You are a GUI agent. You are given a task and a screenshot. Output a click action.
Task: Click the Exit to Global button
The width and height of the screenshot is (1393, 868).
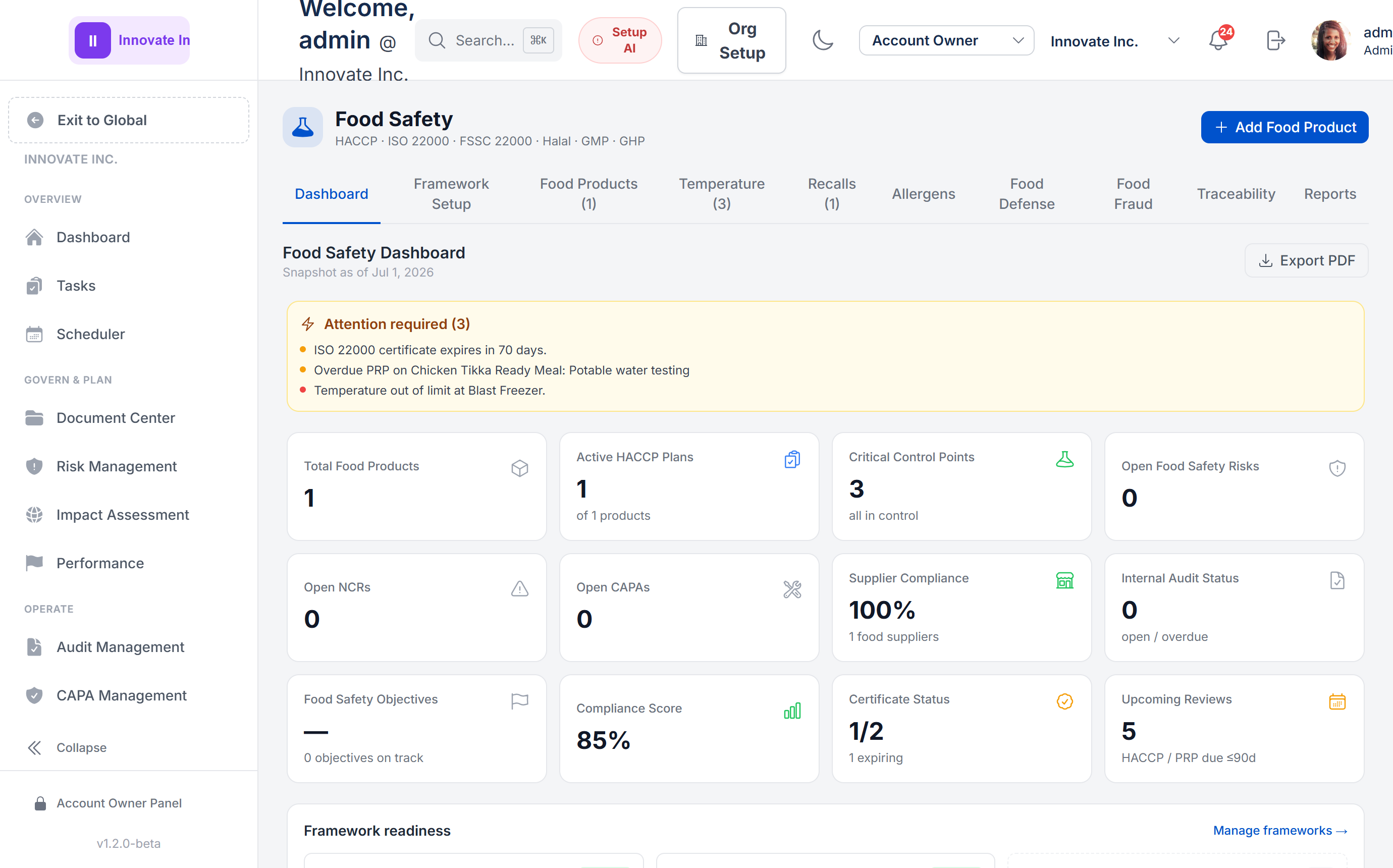pyautogui.click(x=129, y=120)
